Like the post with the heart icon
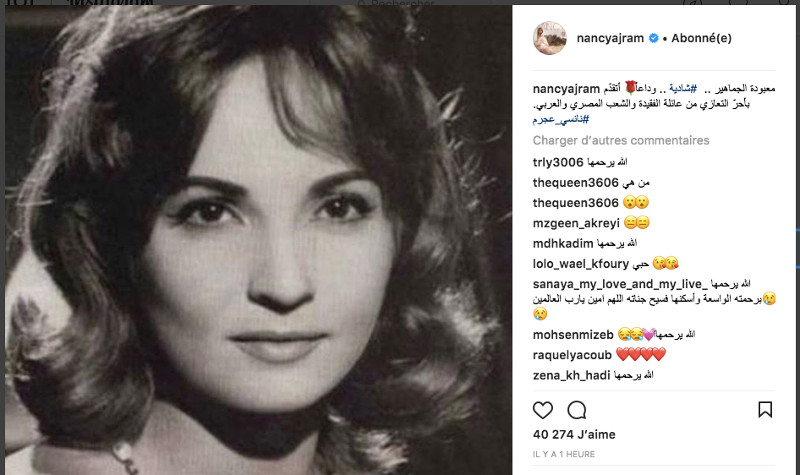 543,410
